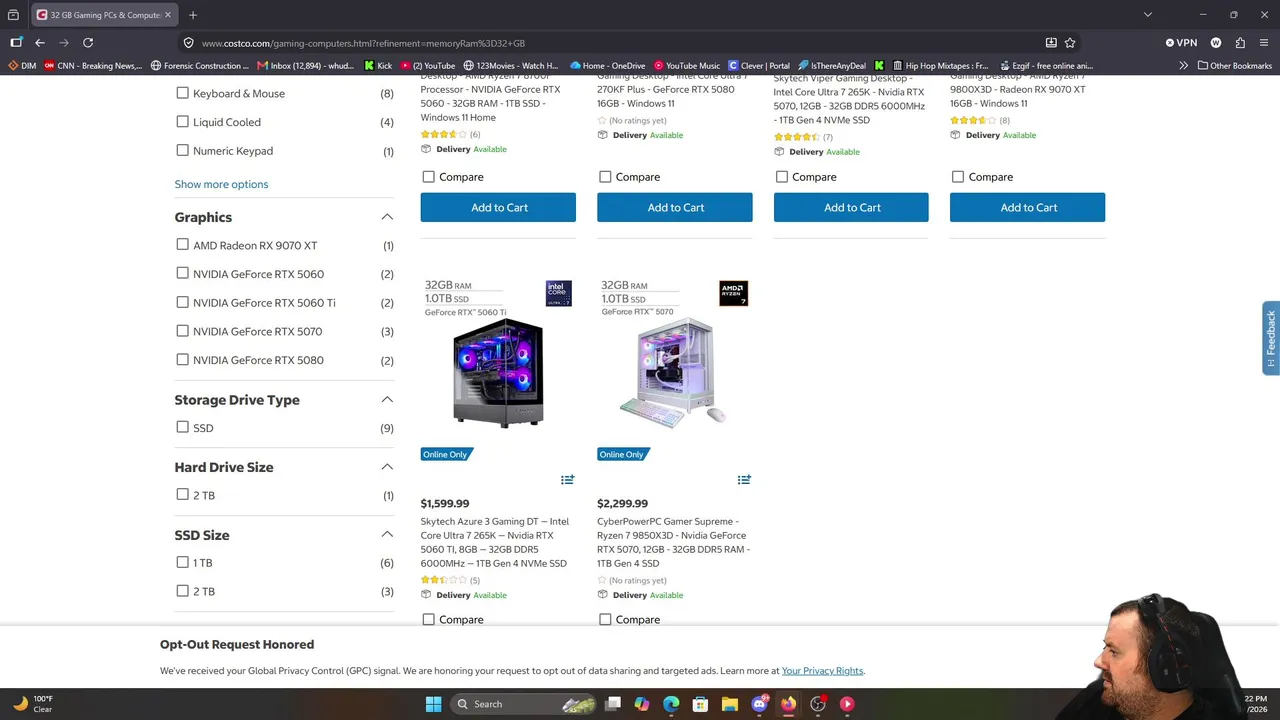1280x720 pixels.
Task: Check the 1 TB SSD Size filter
Action: [182, 562]
